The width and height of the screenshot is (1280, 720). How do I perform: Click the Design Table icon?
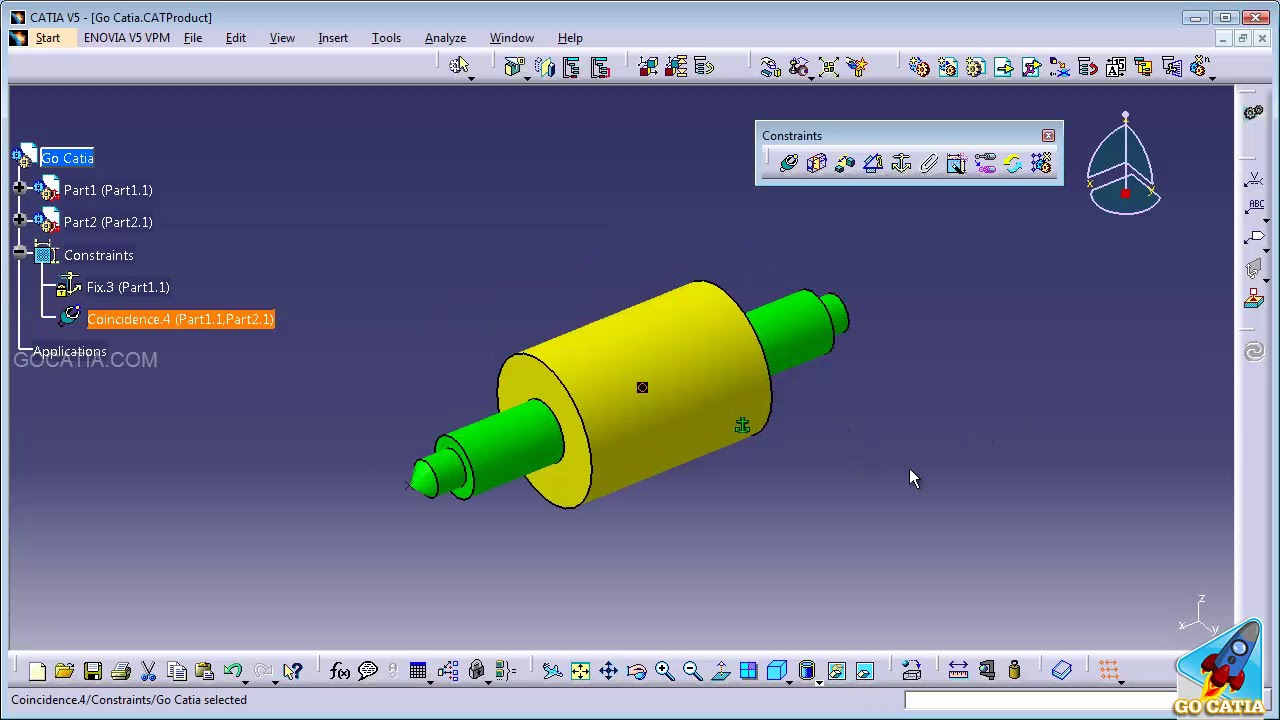click(418, 671)
